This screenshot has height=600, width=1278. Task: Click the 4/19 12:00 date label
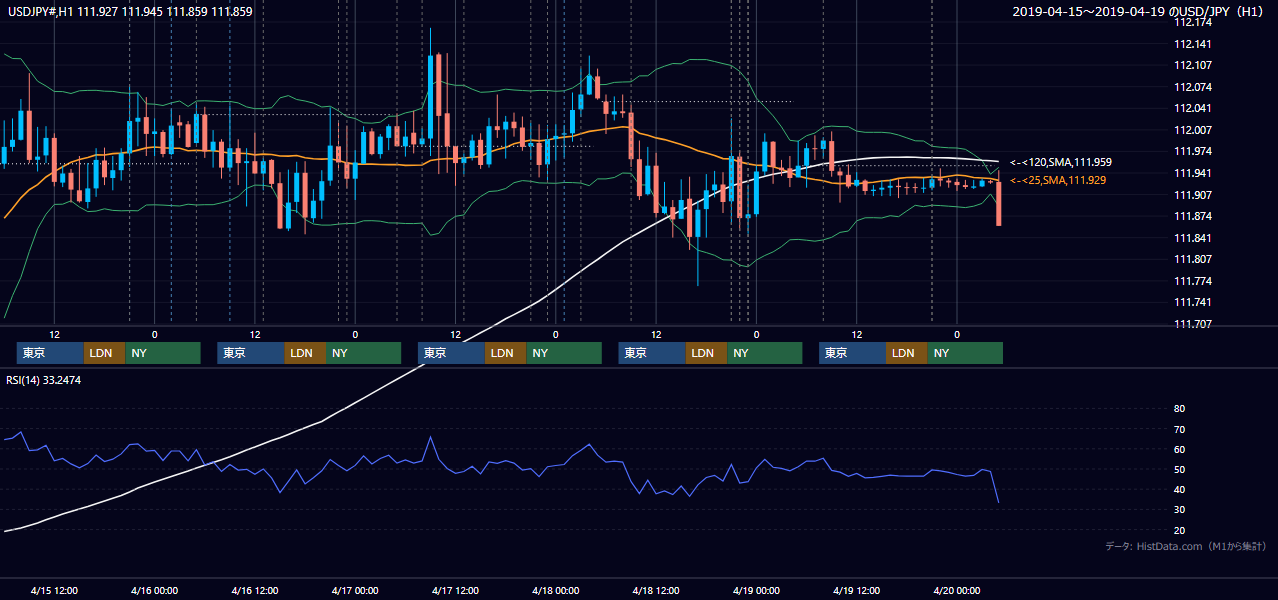[x=857, y=590]
